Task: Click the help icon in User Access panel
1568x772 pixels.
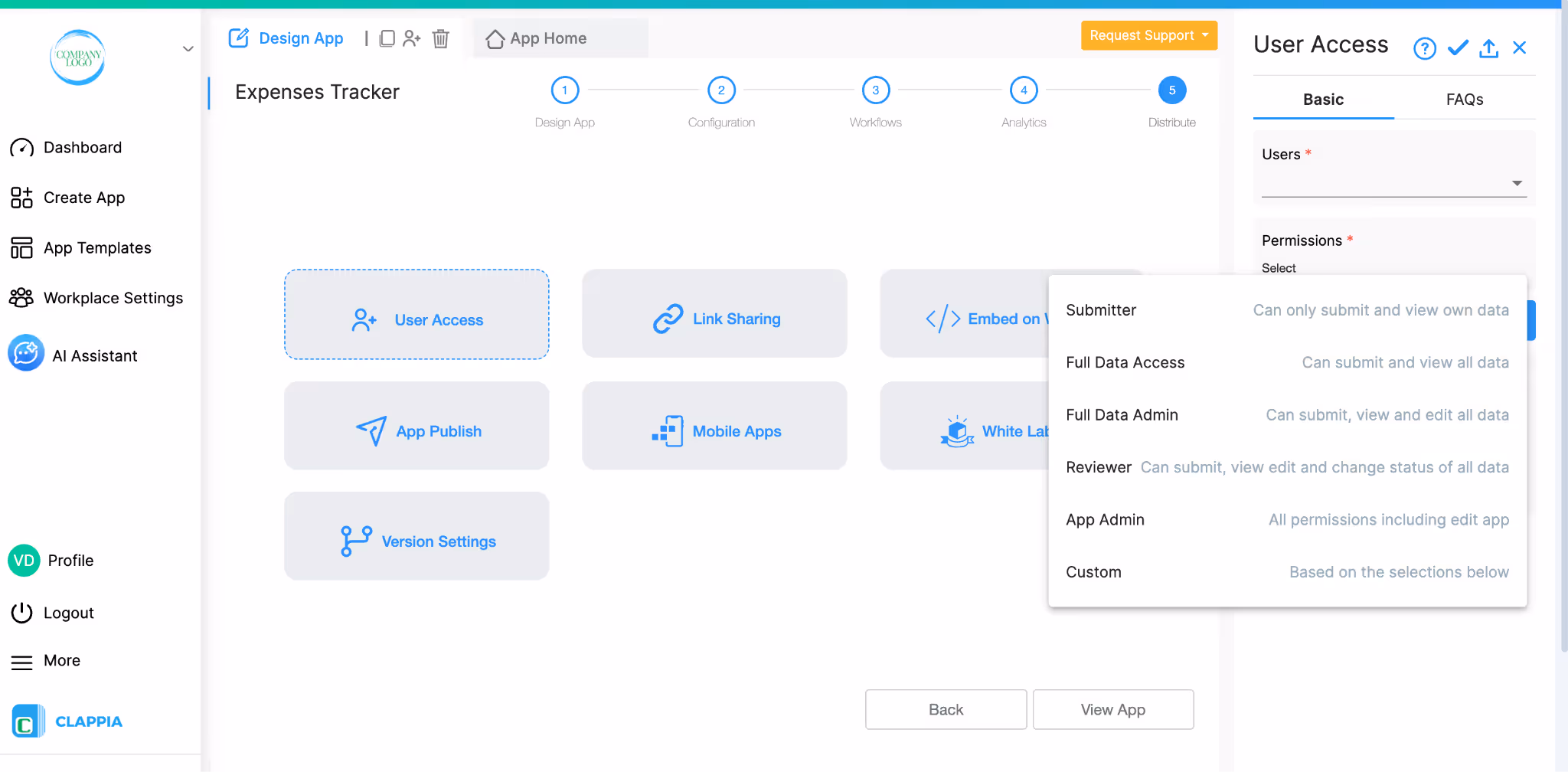Action: coord(1424,47)
